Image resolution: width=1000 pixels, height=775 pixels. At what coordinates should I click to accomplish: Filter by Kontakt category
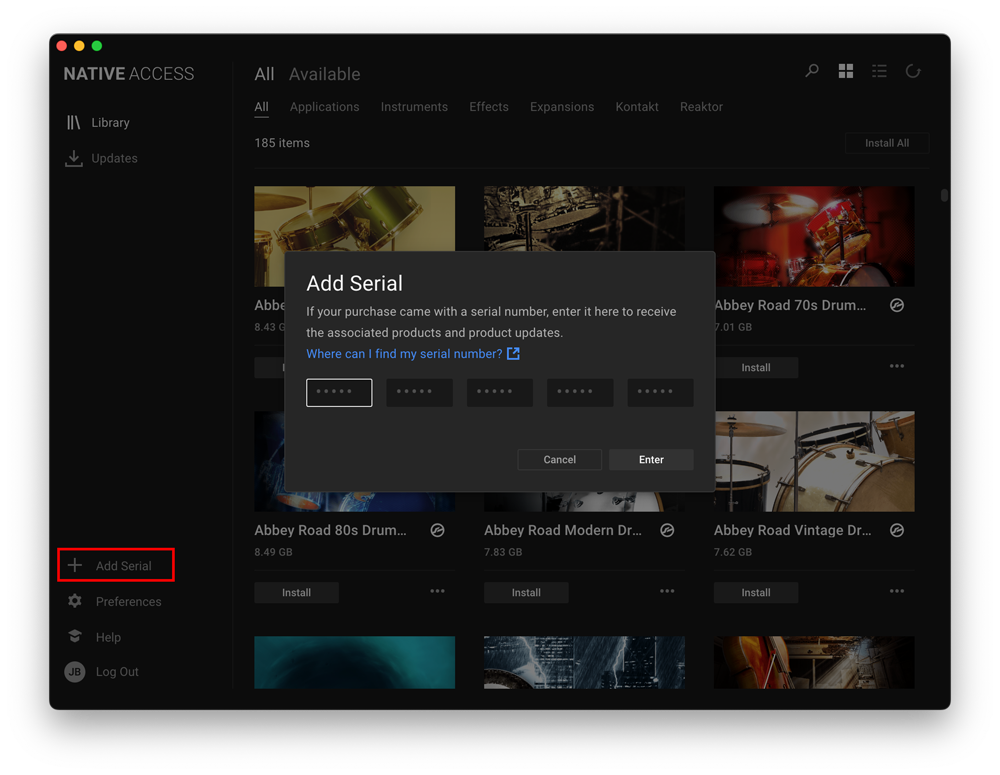point(637,107)
